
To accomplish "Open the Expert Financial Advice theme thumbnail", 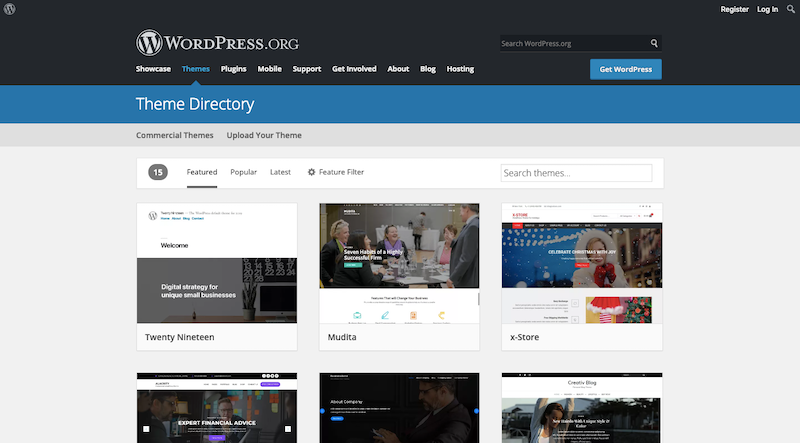I will (217, 408).
